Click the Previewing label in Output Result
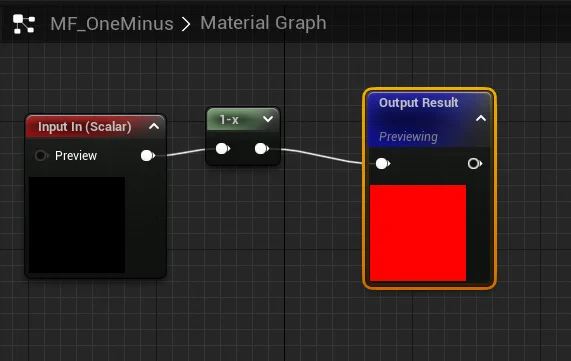The image size is (571, 361). click(408, 137)
